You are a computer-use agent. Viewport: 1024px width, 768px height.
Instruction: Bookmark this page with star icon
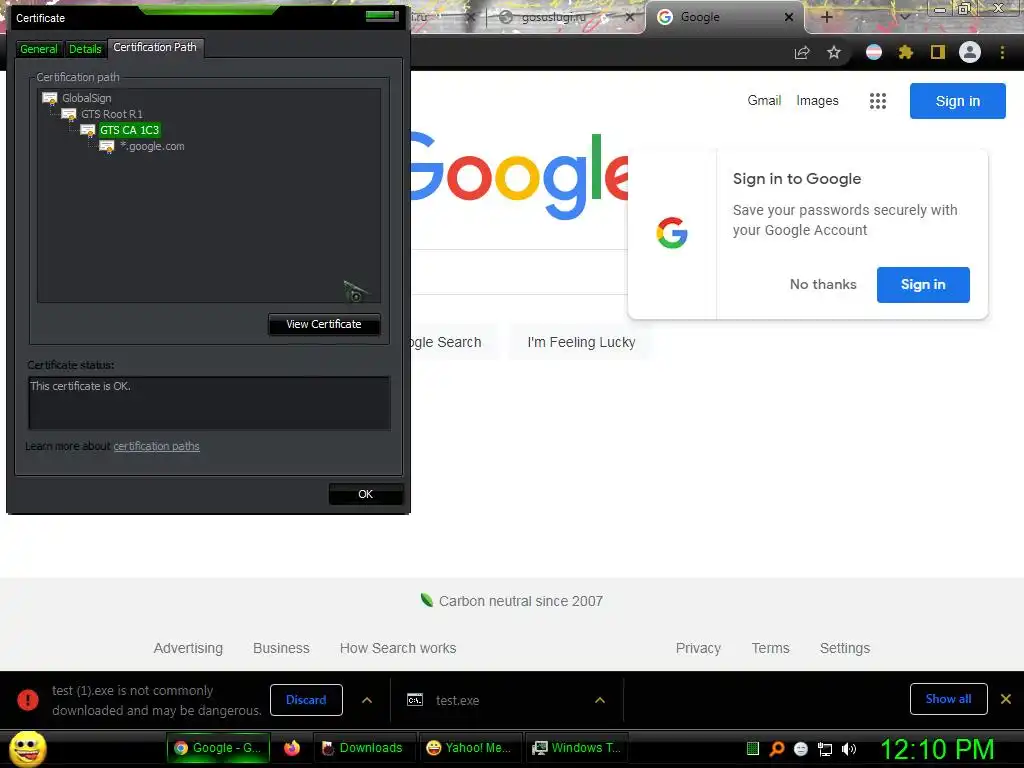point(834,52)
